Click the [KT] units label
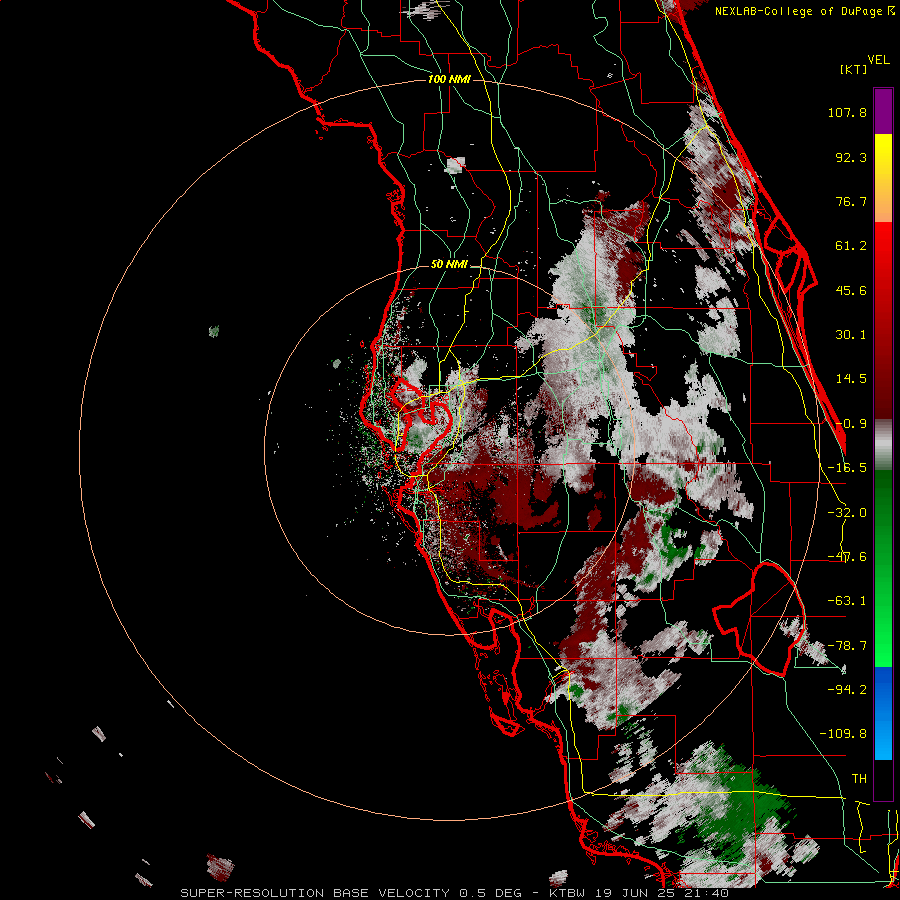Image resolution: width=900 pixels, height=900 pixels. pyautogui.click(x=854, y=69)
